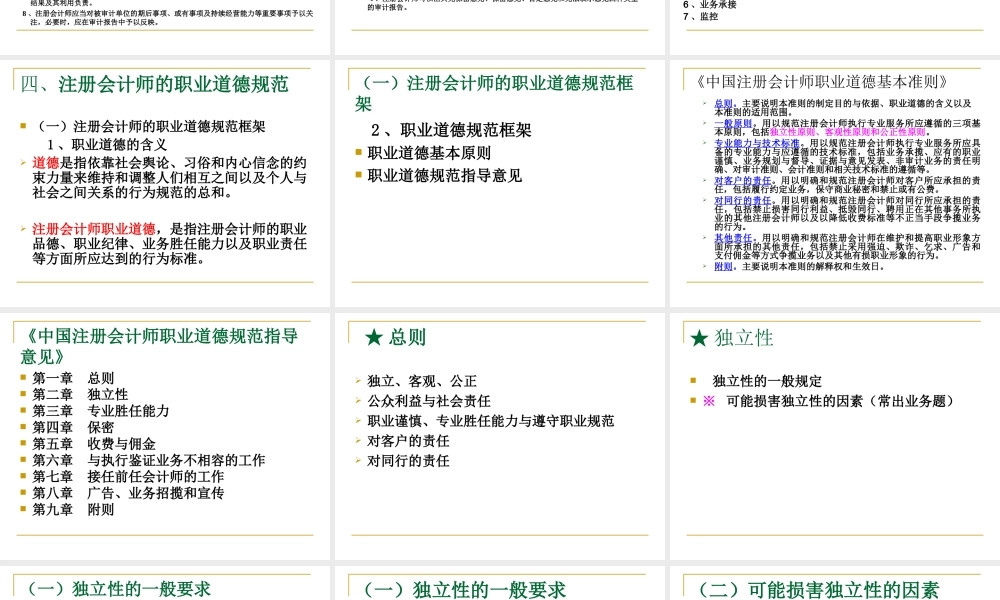Open the 《中国注册会计师职业道德规范指导意见》 slide title
Image resolution: width=1000 pixels, height=600 pixels.
(158, 345)
